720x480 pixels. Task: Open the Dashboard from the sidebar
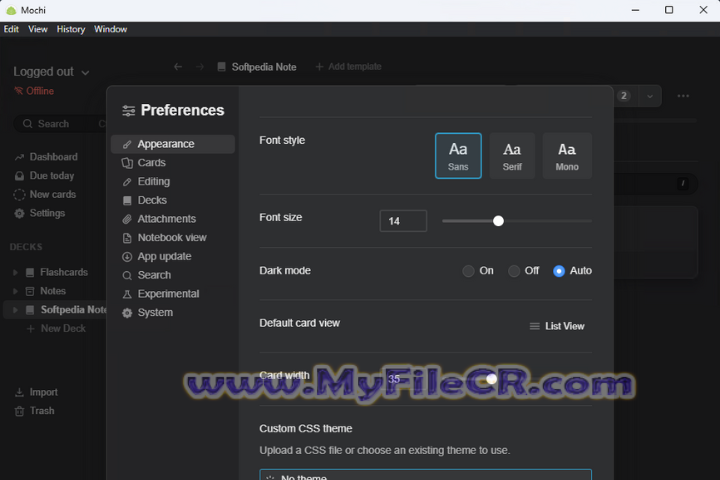pyautogui.click(x=46, y=157)
